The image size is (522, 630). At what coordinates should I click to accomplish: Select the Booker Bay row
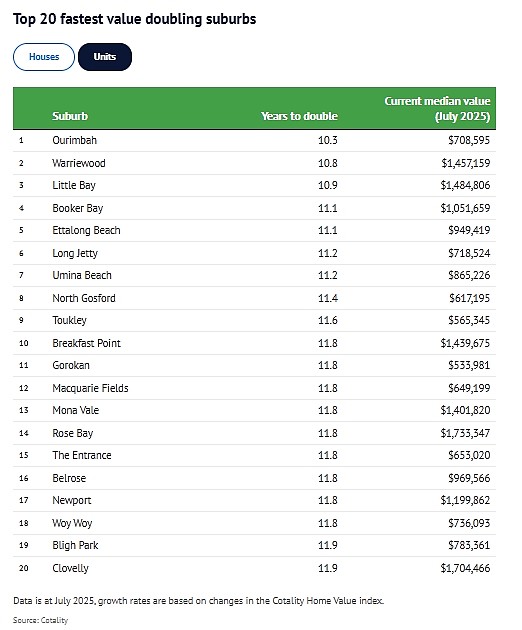pyautogui.click(x=254, y=208)
